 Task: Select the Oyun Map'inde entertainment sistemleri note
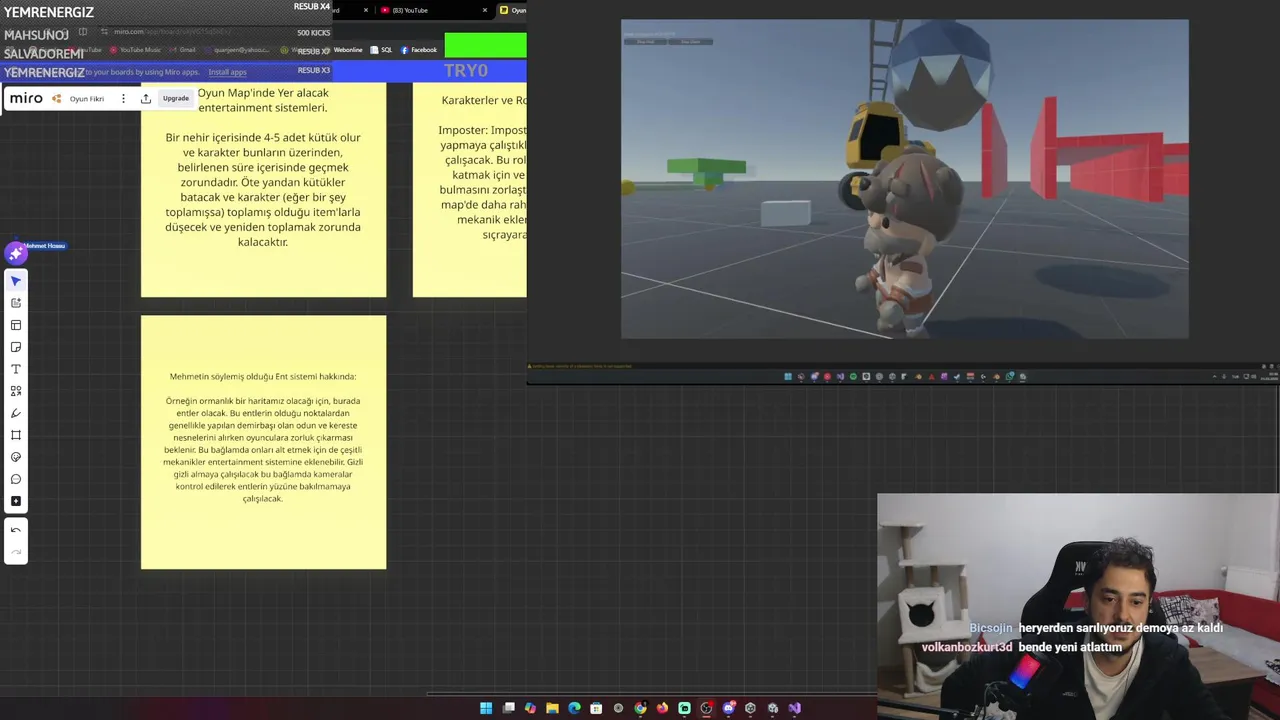pyautogui.click(x=263, y=190)
